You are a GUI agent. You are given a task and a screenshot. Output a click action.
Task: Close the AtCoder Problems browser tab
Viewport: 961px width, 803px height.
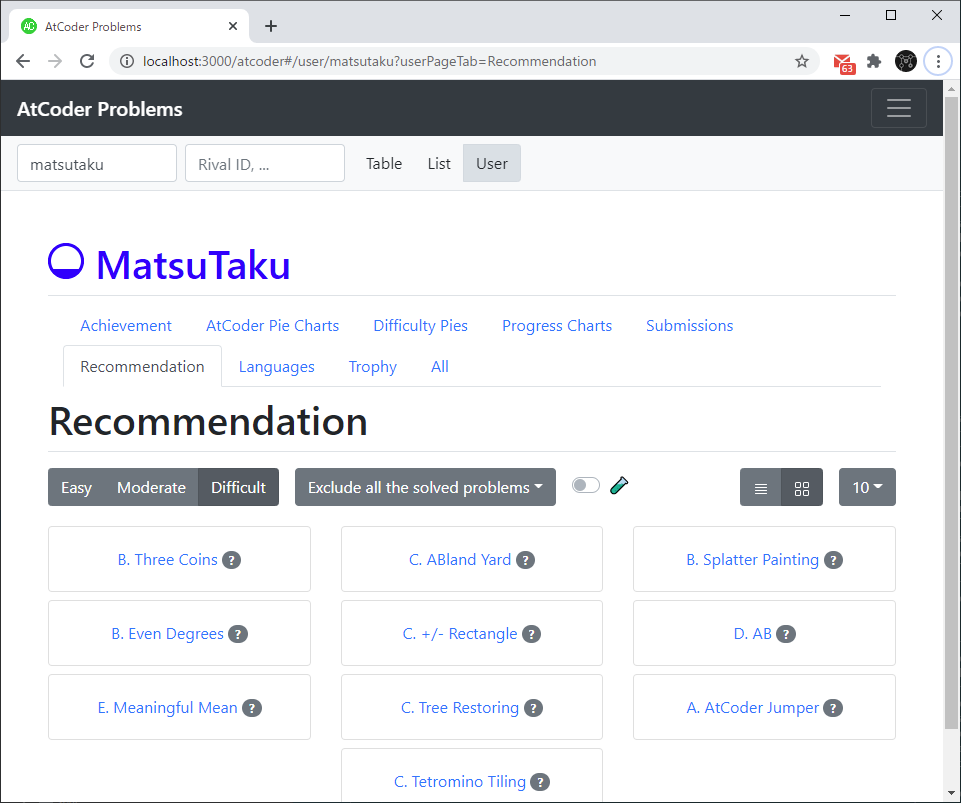click(x=233, y=26)
